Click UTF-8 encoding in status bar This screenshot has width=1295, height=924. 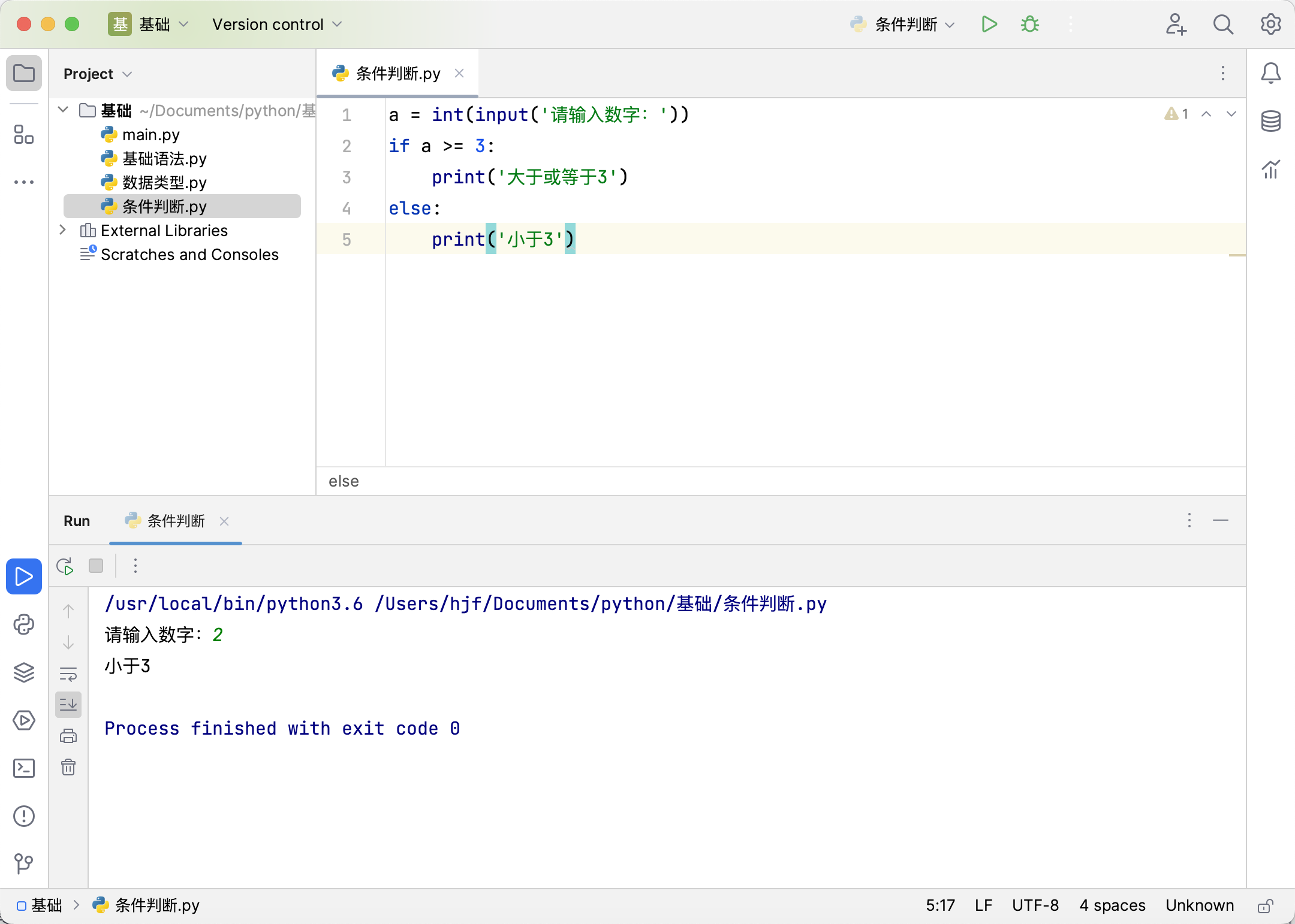(x=1035, y=905)
